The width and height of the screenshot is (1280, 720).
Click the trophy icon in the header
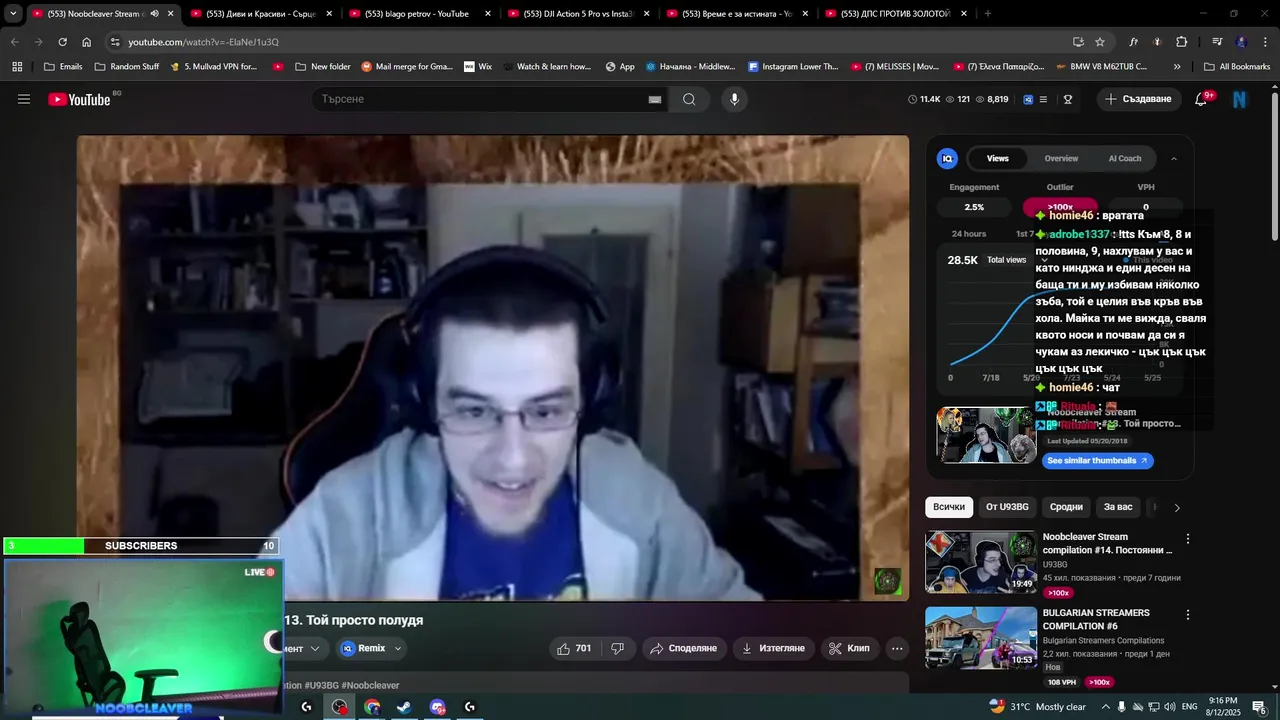[1068, 99]
